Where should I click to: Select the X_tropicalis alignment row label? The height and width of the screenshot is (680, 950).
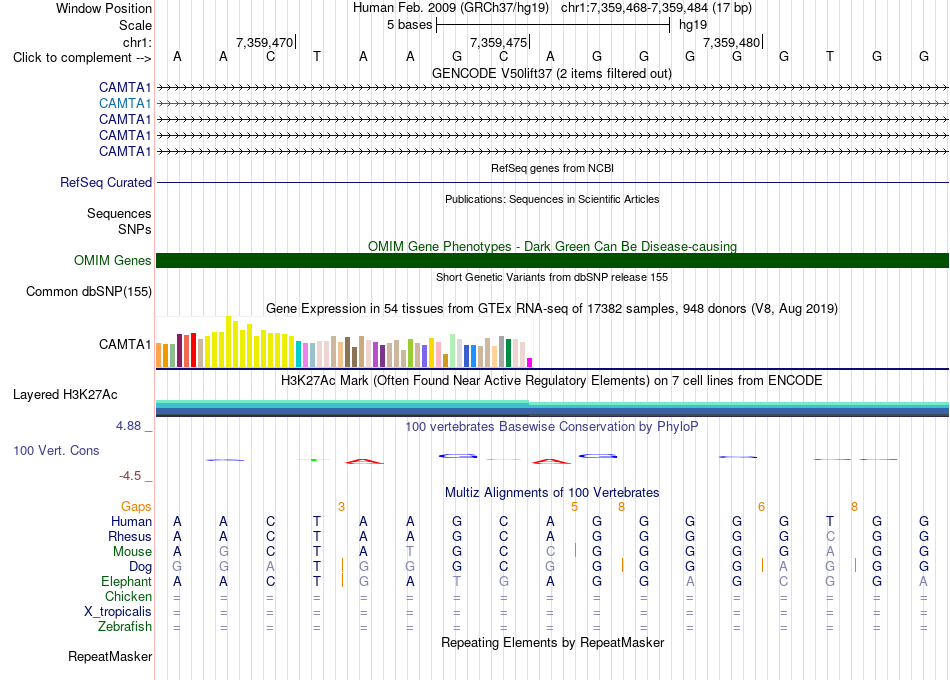pos(118,612)
